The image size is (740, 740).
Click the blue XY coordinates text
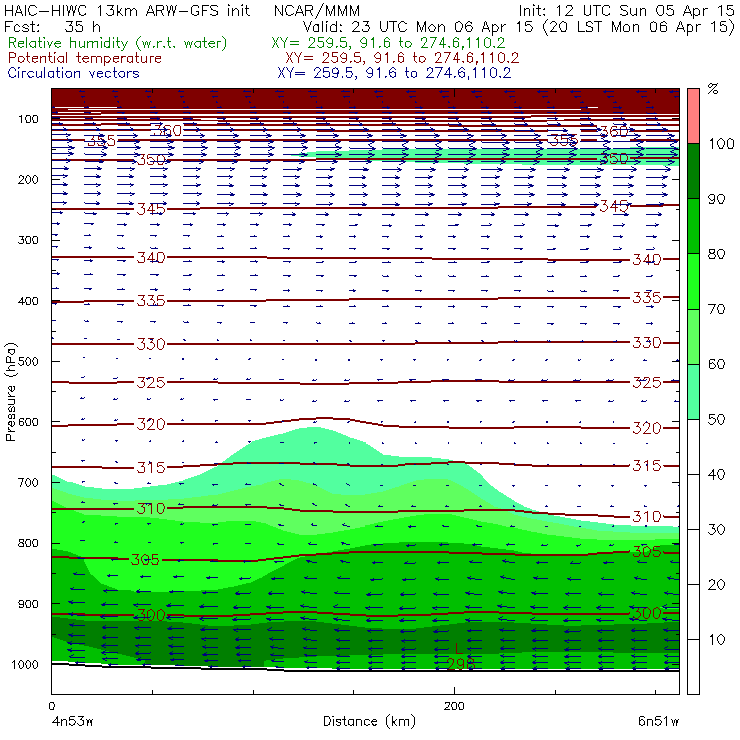click(394, 73)
